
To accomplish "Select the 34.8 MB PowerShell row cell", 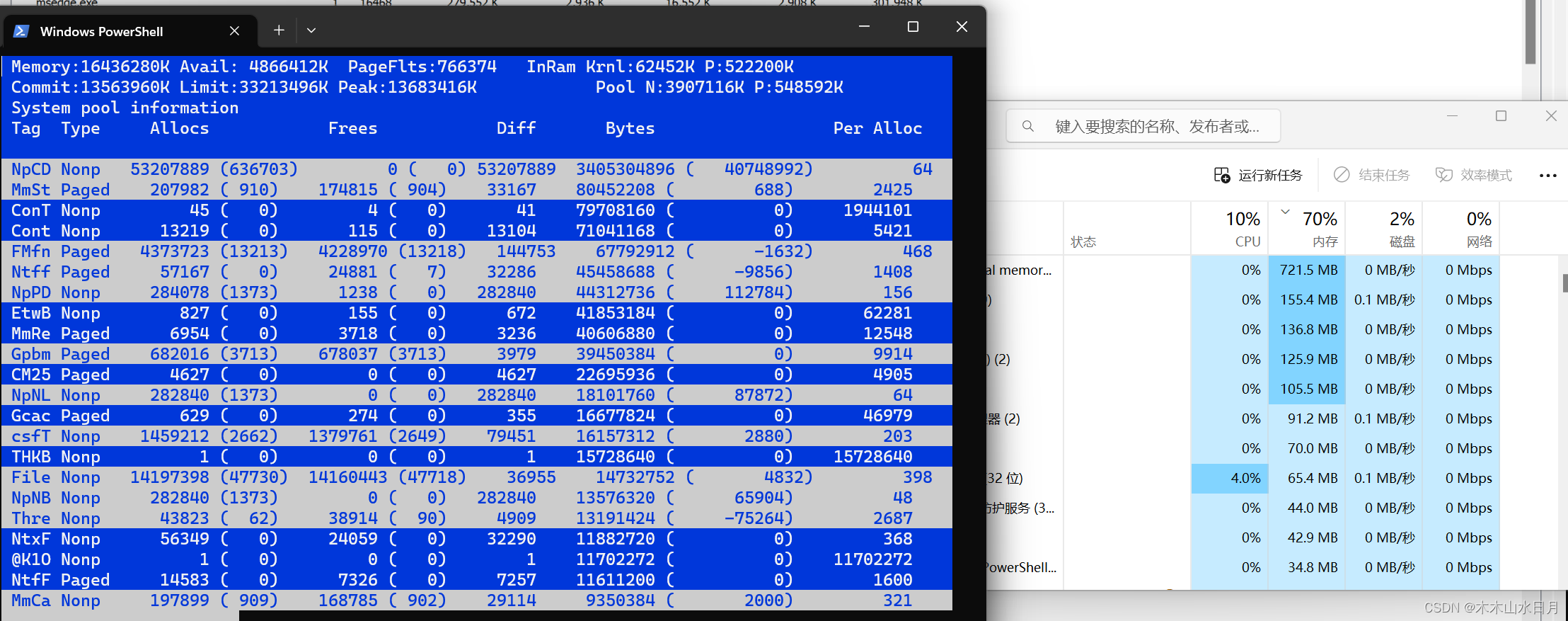I will (x=1306, y=567).
